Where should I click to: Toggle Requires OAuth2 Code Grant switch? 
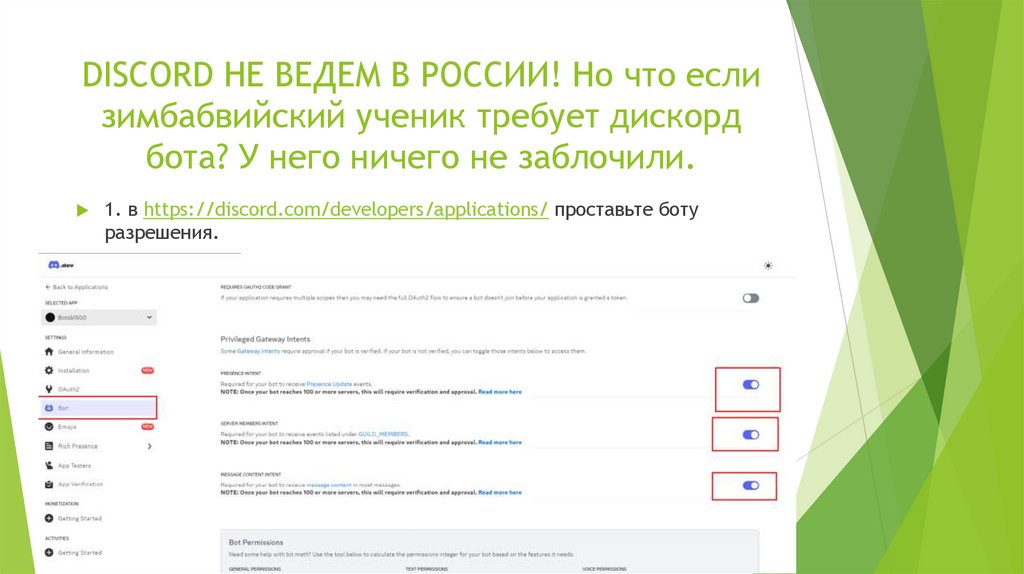click(750, 298)
